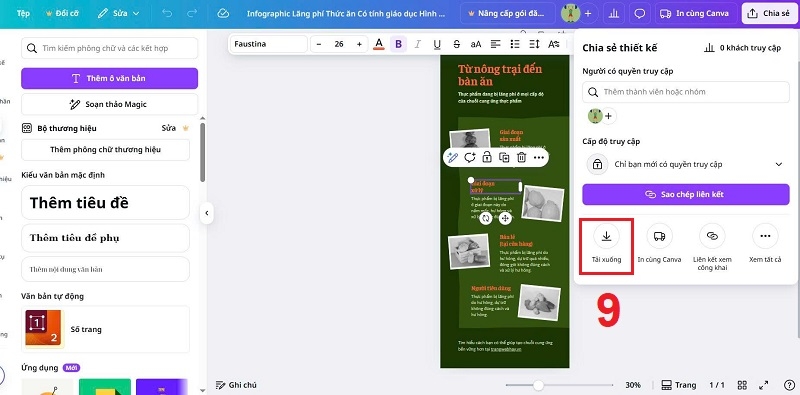Increase font size with plus button
This screenshot has height=395, width=800.
tap(359, 44)
